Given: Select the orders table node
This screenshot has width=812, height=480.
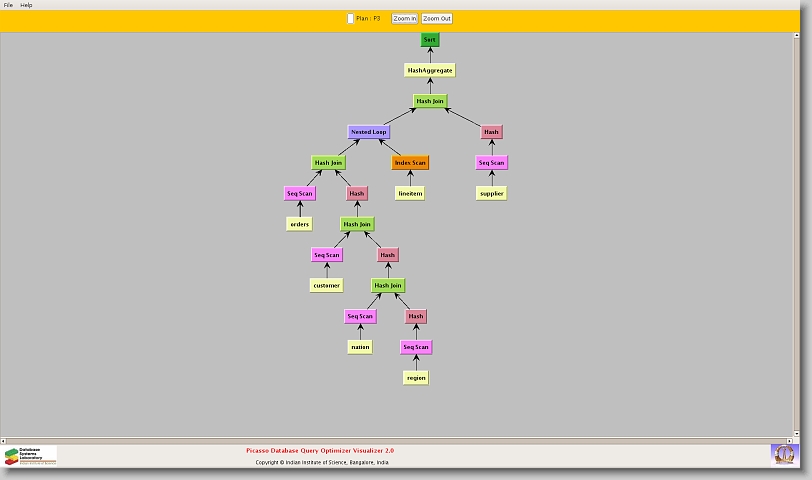Looking at the screenshot, I should tap(300, 224).
